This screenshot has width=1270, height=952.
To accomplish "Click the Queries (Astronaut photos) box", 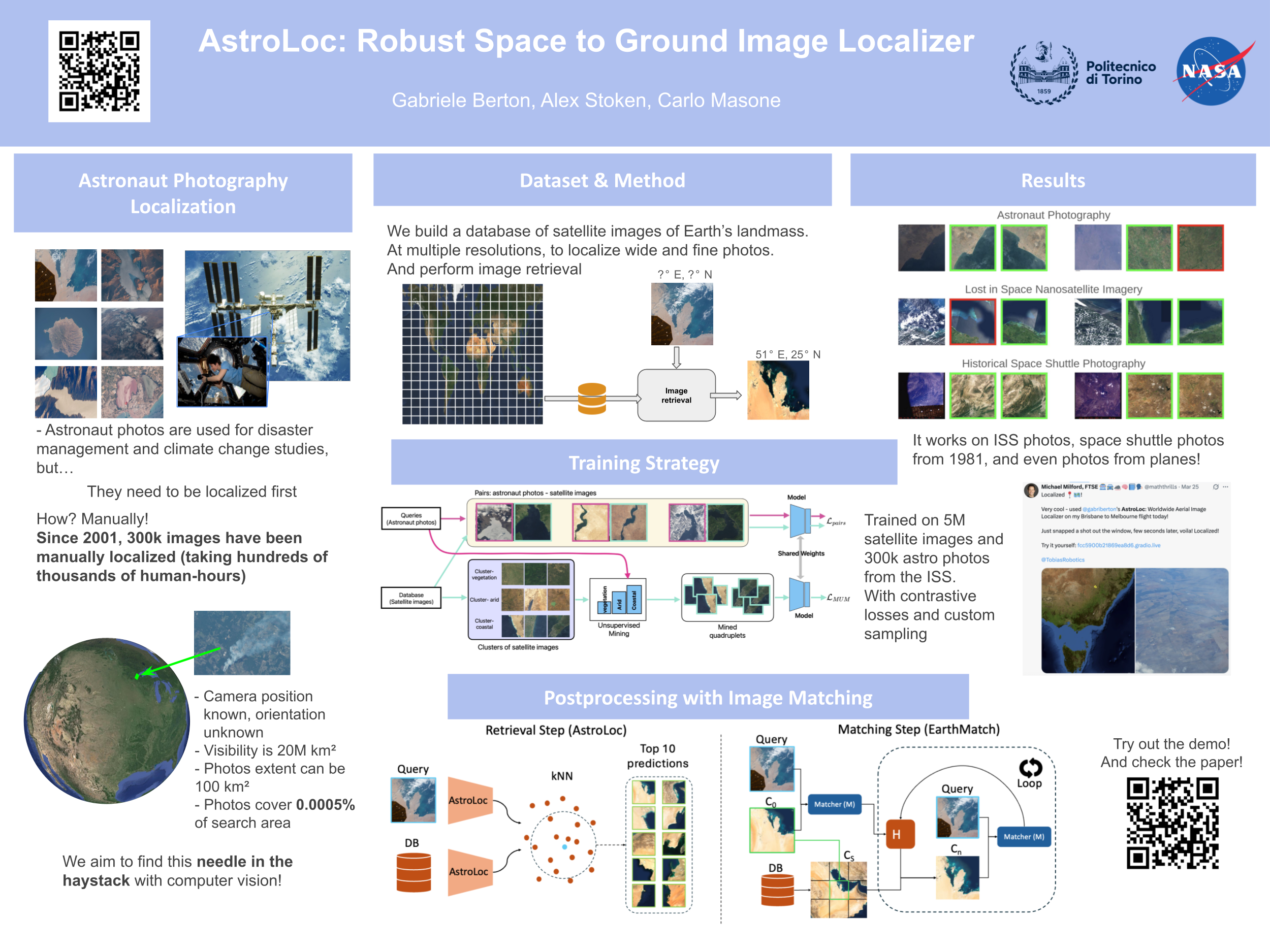I will [x=411, y=519].
